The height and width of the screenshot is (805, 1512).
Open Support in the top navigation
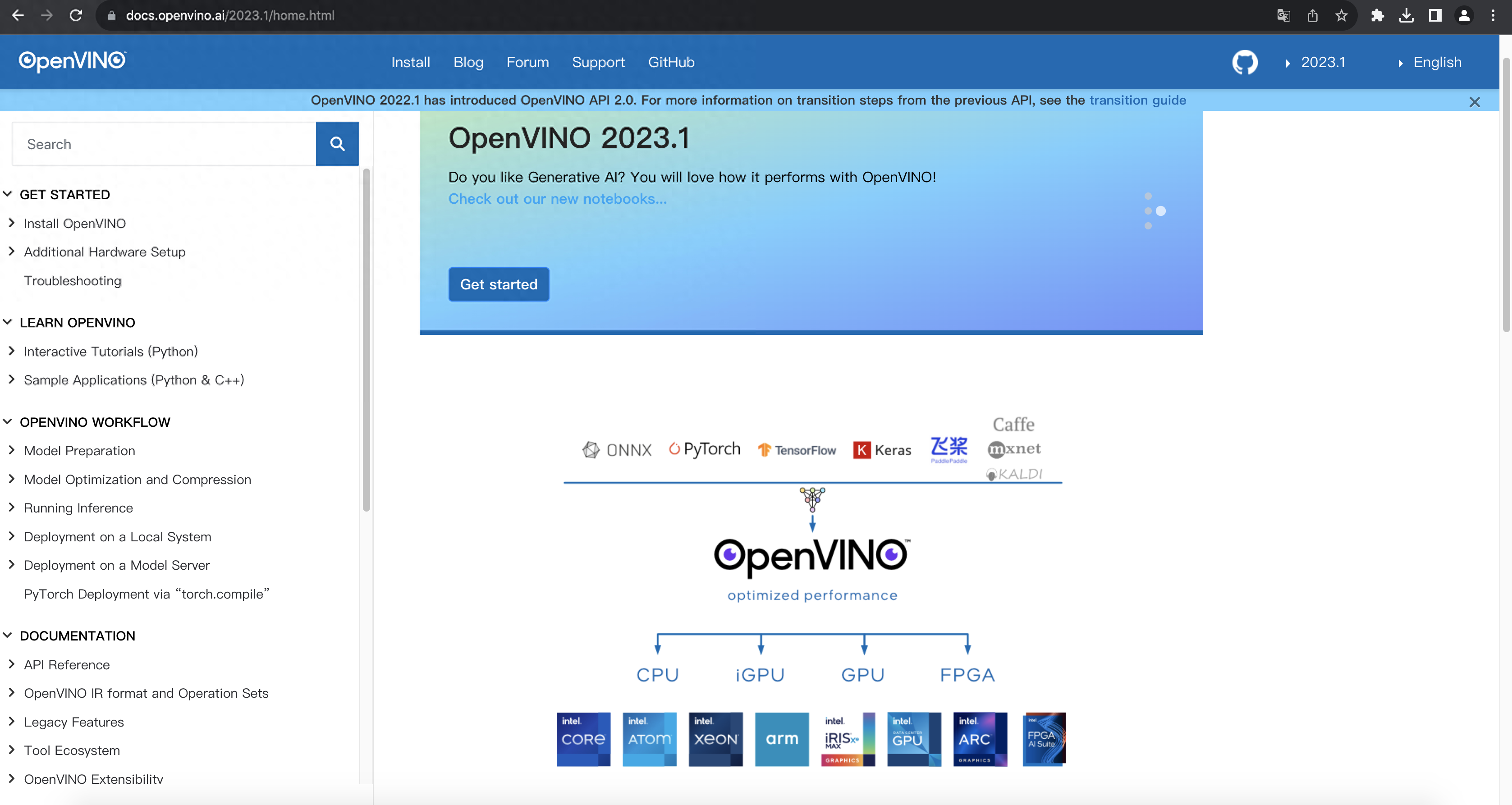598,62
